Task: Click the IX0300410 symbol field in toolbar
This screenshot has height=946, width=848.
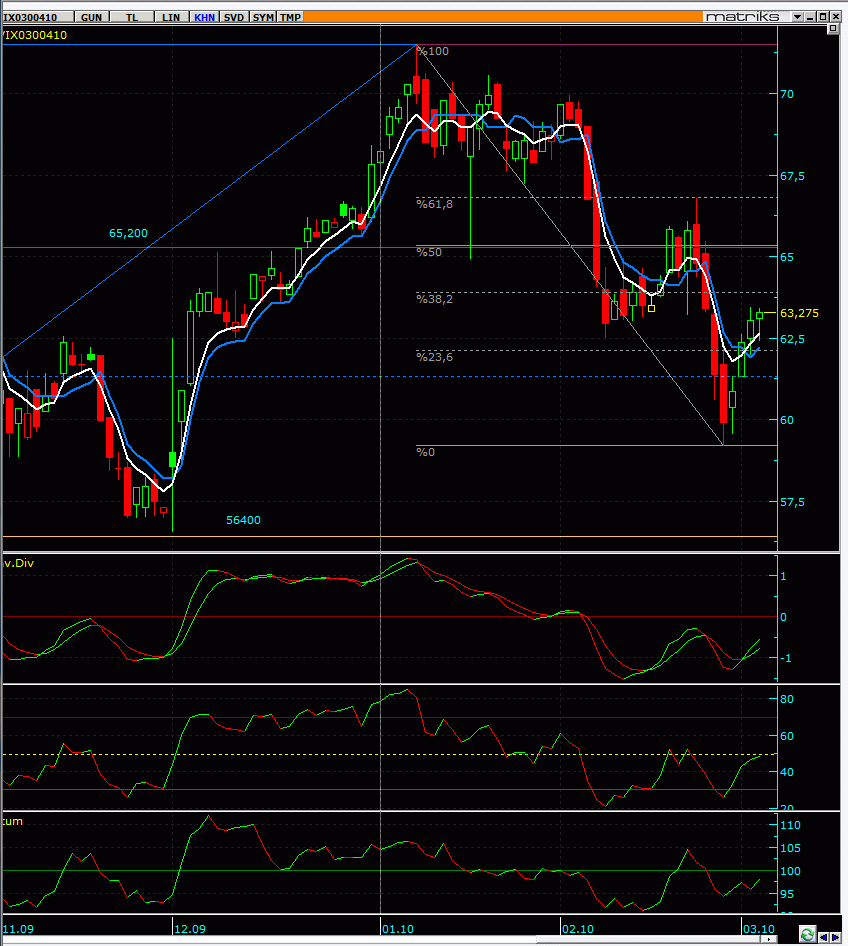Action: 37,17
